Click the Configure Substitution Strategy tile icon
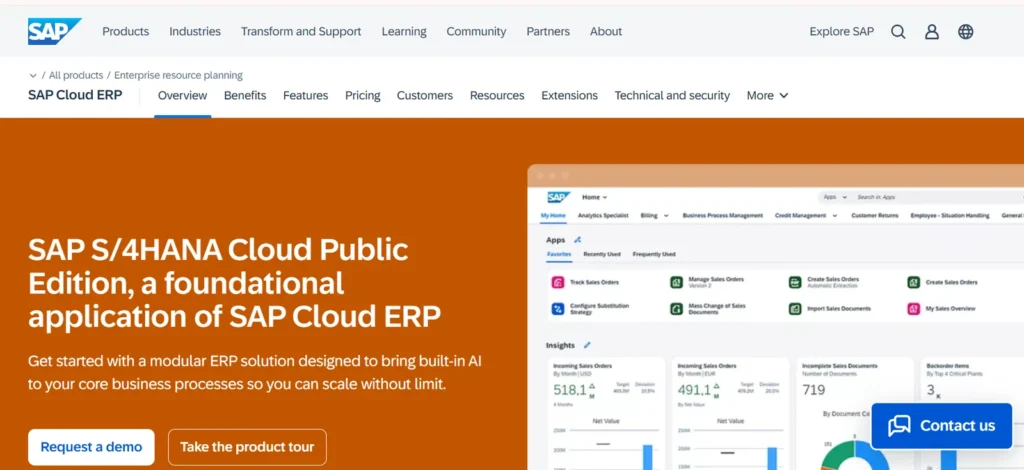Image resolution: width=1024 pixels, height=470 pixels. 558,309
